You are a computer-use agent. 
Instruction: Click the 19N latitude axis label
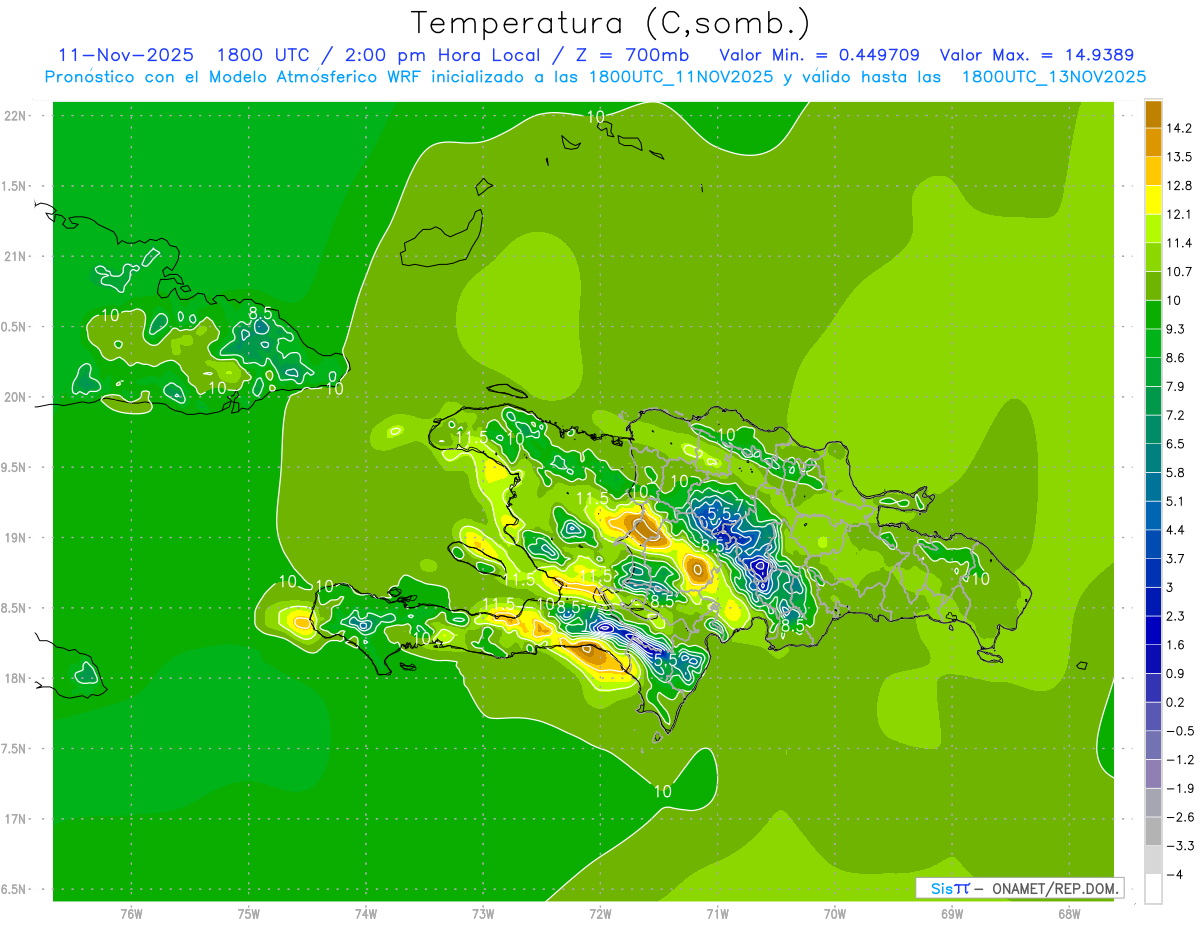point(15,538)
